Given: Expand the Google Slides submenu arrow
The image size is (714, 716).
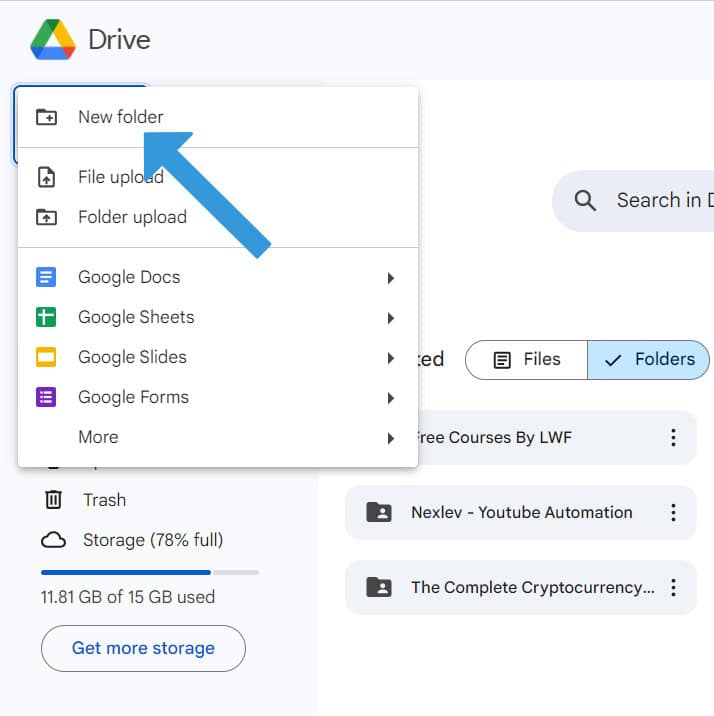Looking at the screenshot, I should click(x=390, y=358).
